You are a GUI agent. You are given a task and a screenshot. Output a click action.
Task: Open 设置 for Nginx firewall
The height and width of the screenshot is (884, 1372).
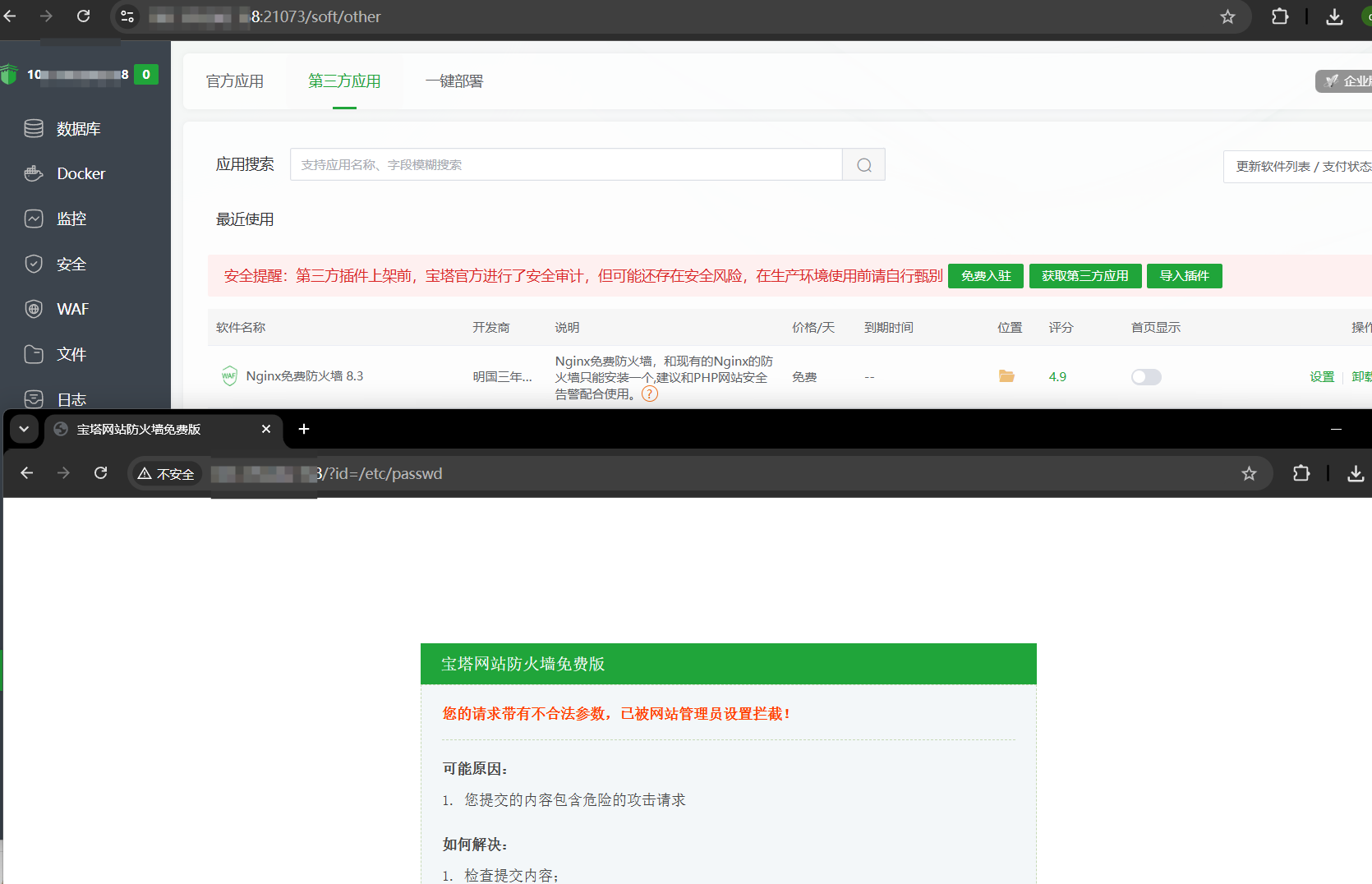(x=1322, y=377)
